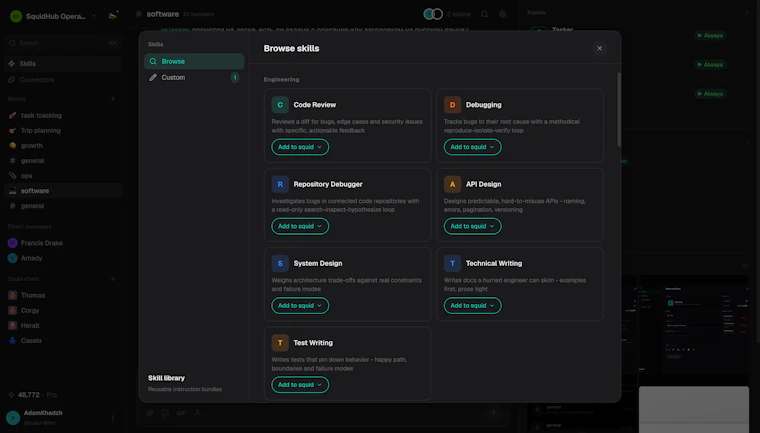Toggle the third Always run badge
The width and height of the screenshot is (760, 433).
(x=710, y=94)
